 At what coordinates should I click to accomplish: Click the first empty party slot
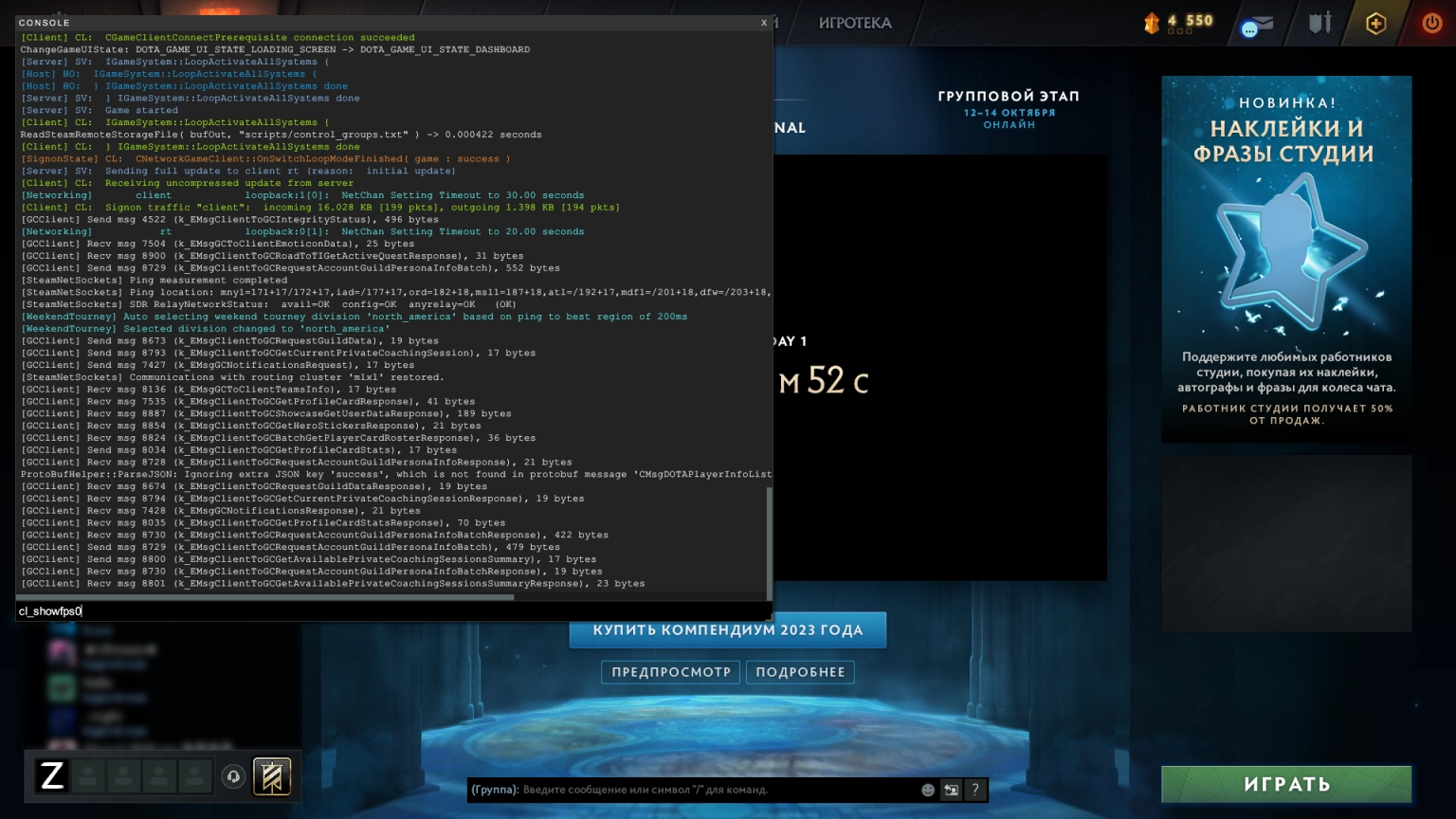(x=88, y=776)
